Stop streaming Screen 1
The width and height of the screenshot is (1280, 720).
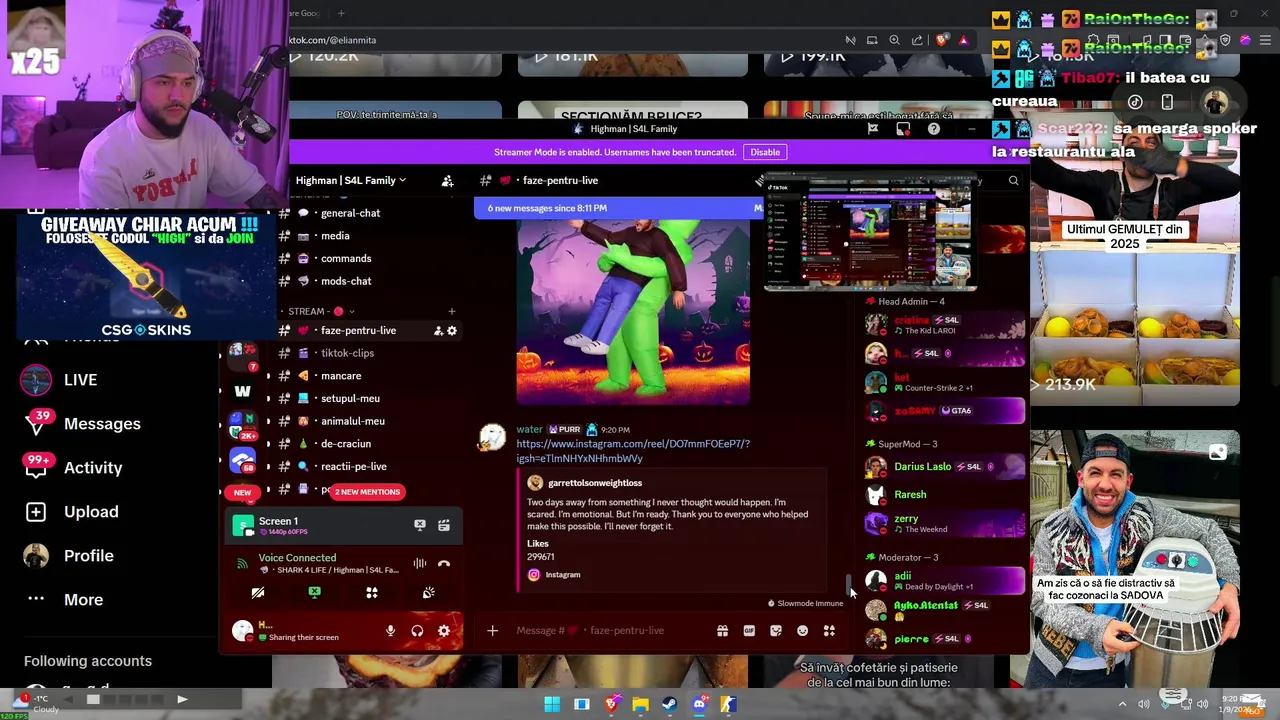click(420, 524)
